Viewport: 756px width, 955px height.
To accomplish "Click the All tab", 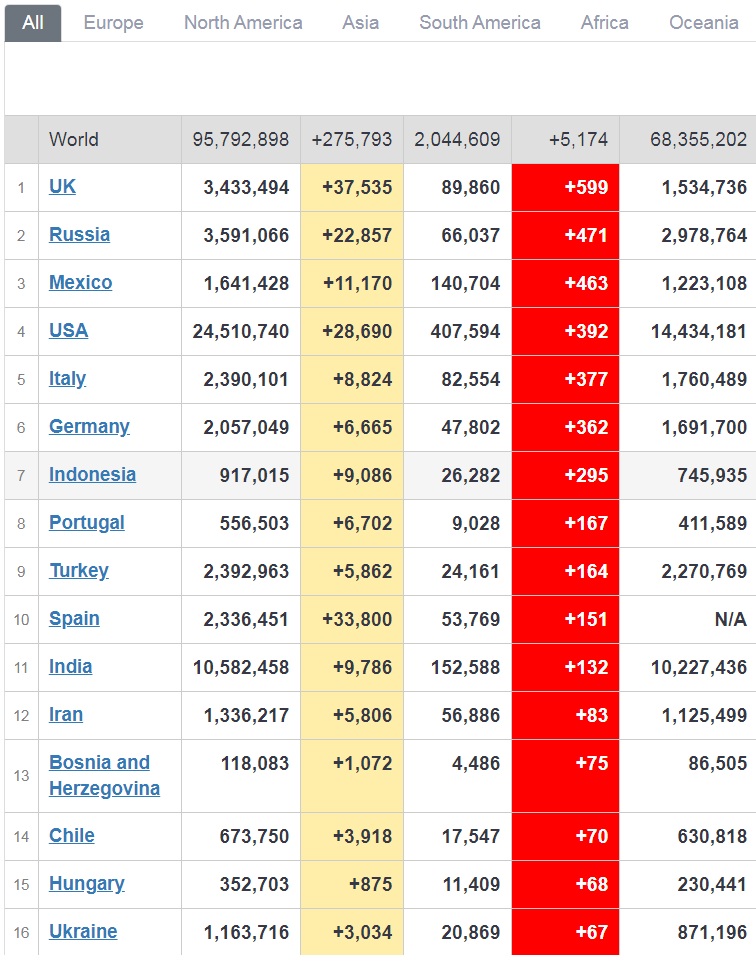I will click(33, 22).
